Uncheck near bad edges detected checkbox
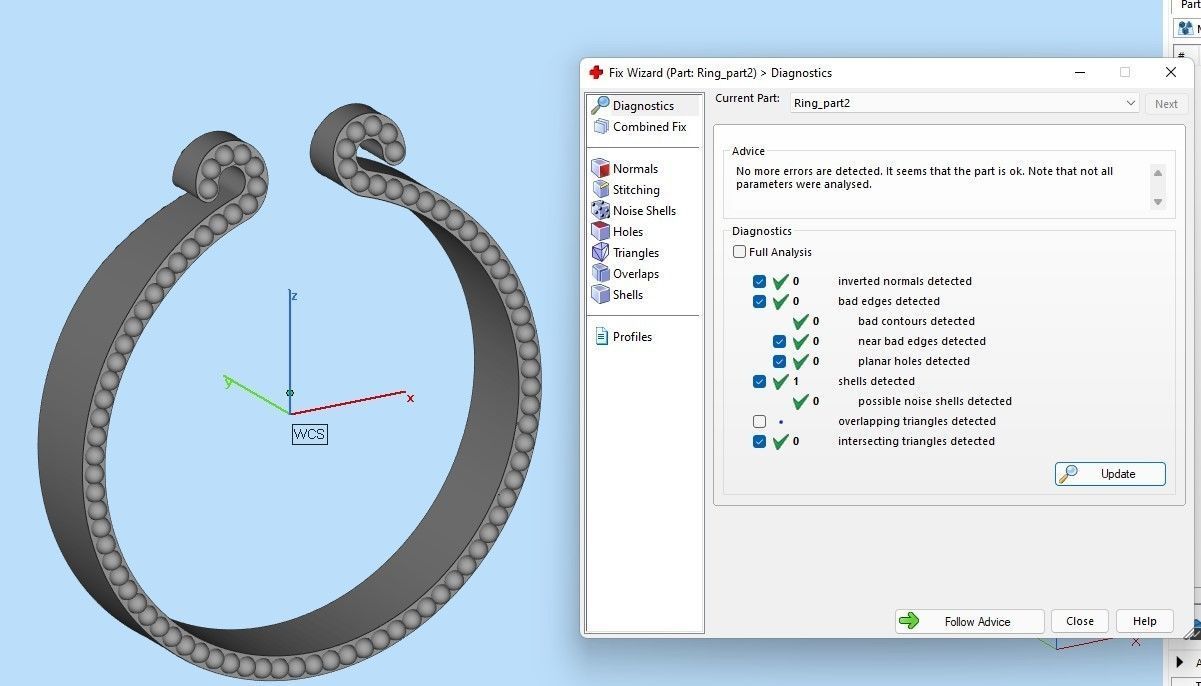This screenshot has width=1201, height=686. (779, 342)
